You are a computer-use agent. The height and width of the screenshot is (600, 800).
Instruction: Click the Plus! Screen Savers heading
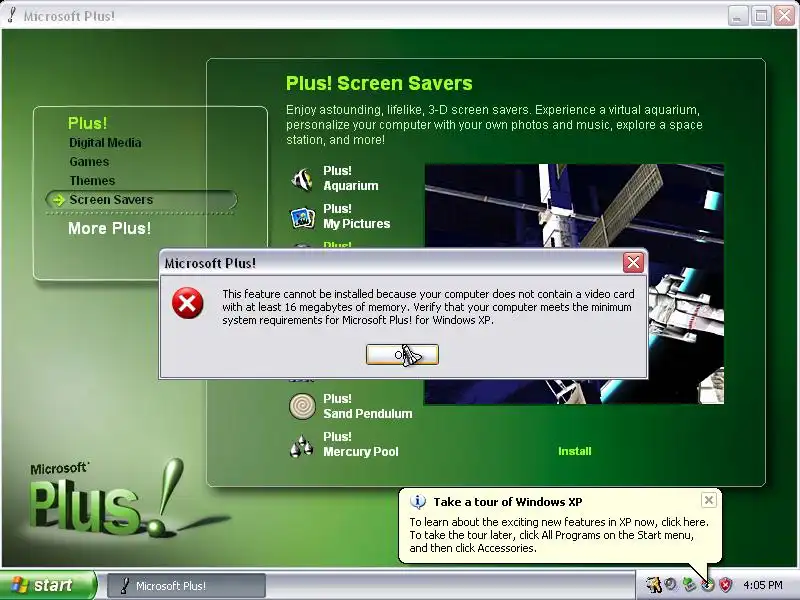tap(379, 83)
